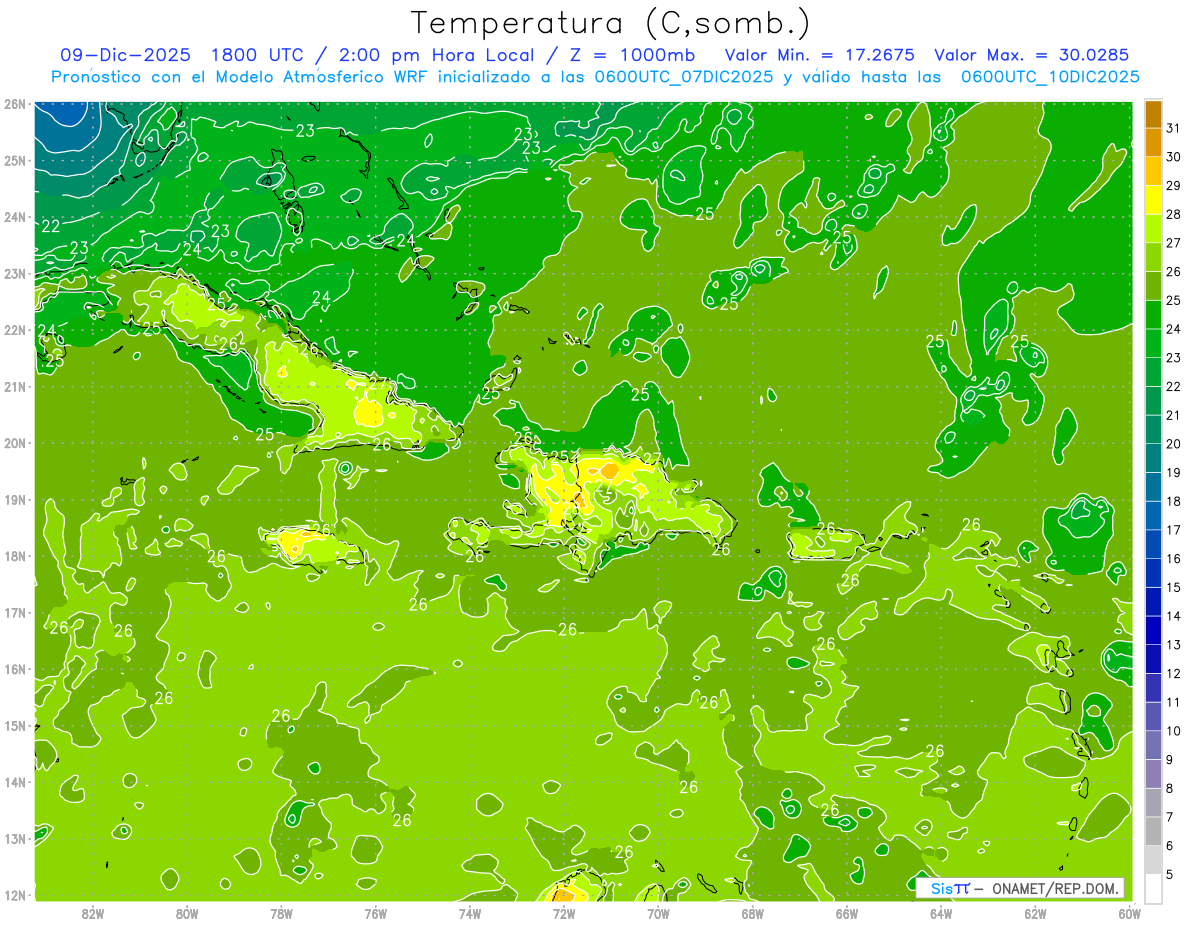1200x927 pixels.
Task: Click the legend color band between 26 and 27
Action: tap(1153, 258)
